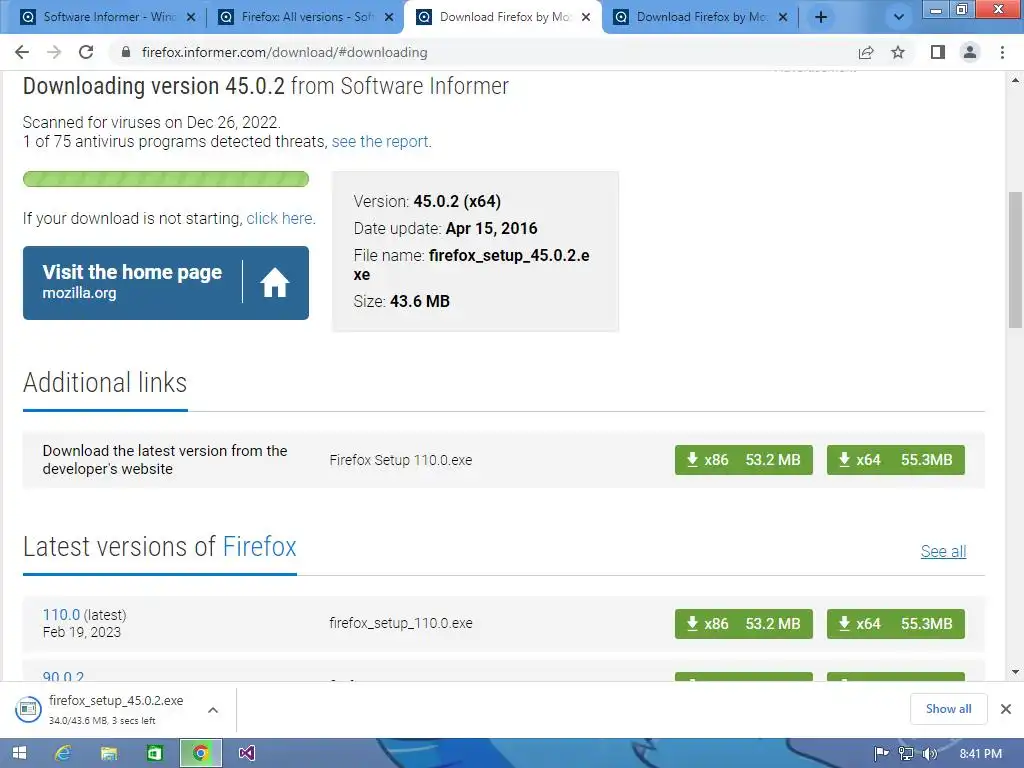This screenshot has width=1024, height=768.
Task: Select Size 43.6 MB text
Action: click(402, 301)
